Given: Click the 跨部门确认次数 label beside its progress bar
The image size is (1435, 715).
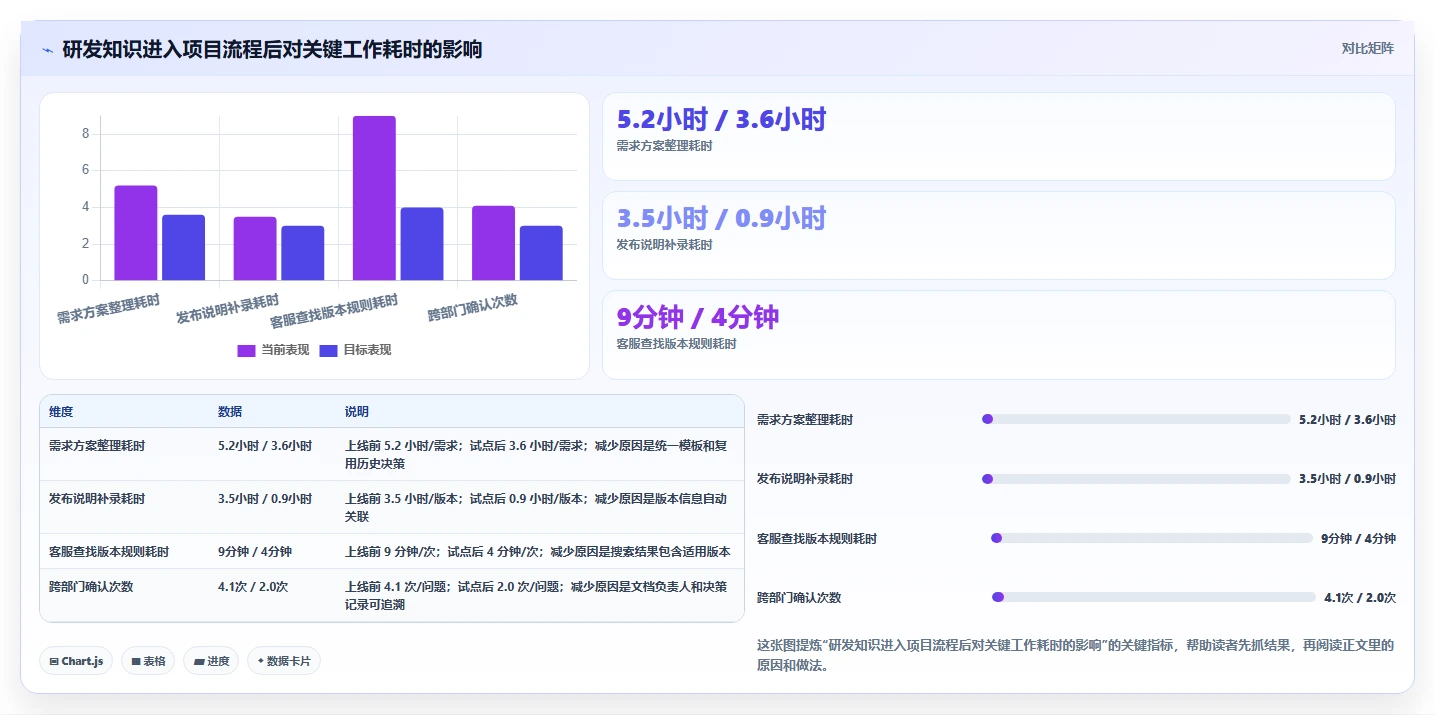Looking at the screenshot, I should (x=799, y=598).
